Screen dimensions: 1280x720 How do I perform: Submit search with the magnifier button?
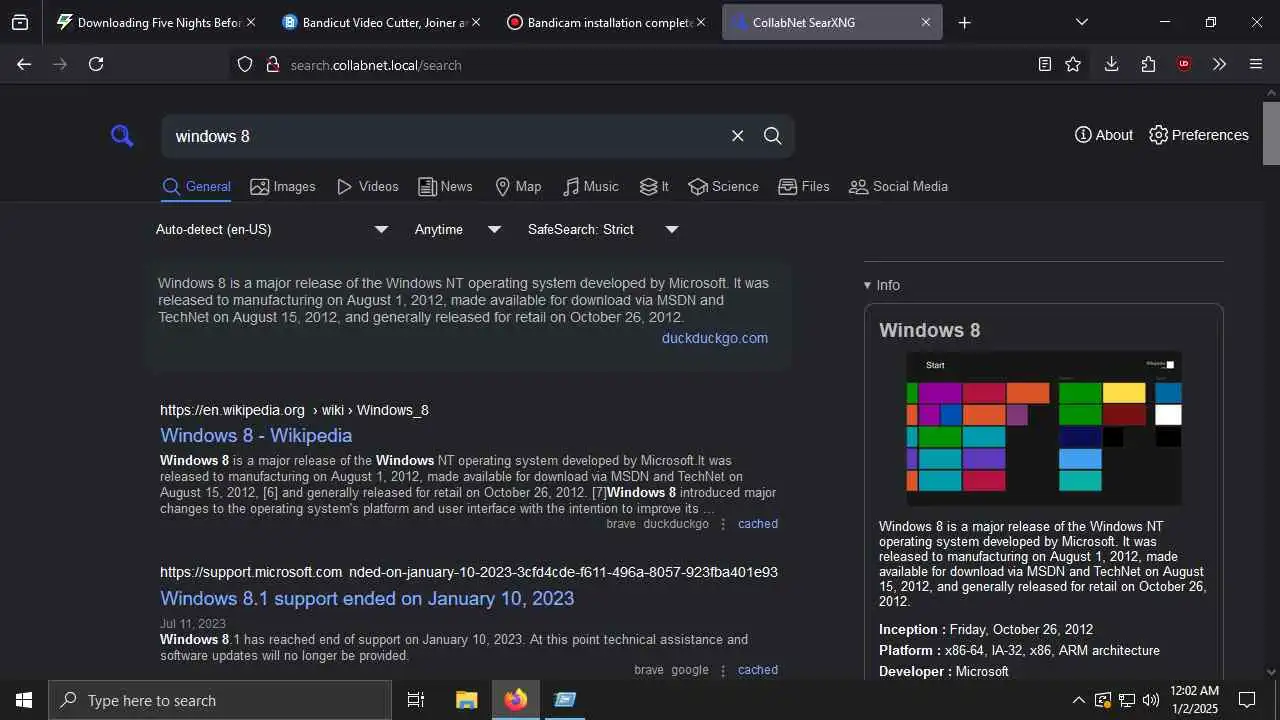click(773, 136)
